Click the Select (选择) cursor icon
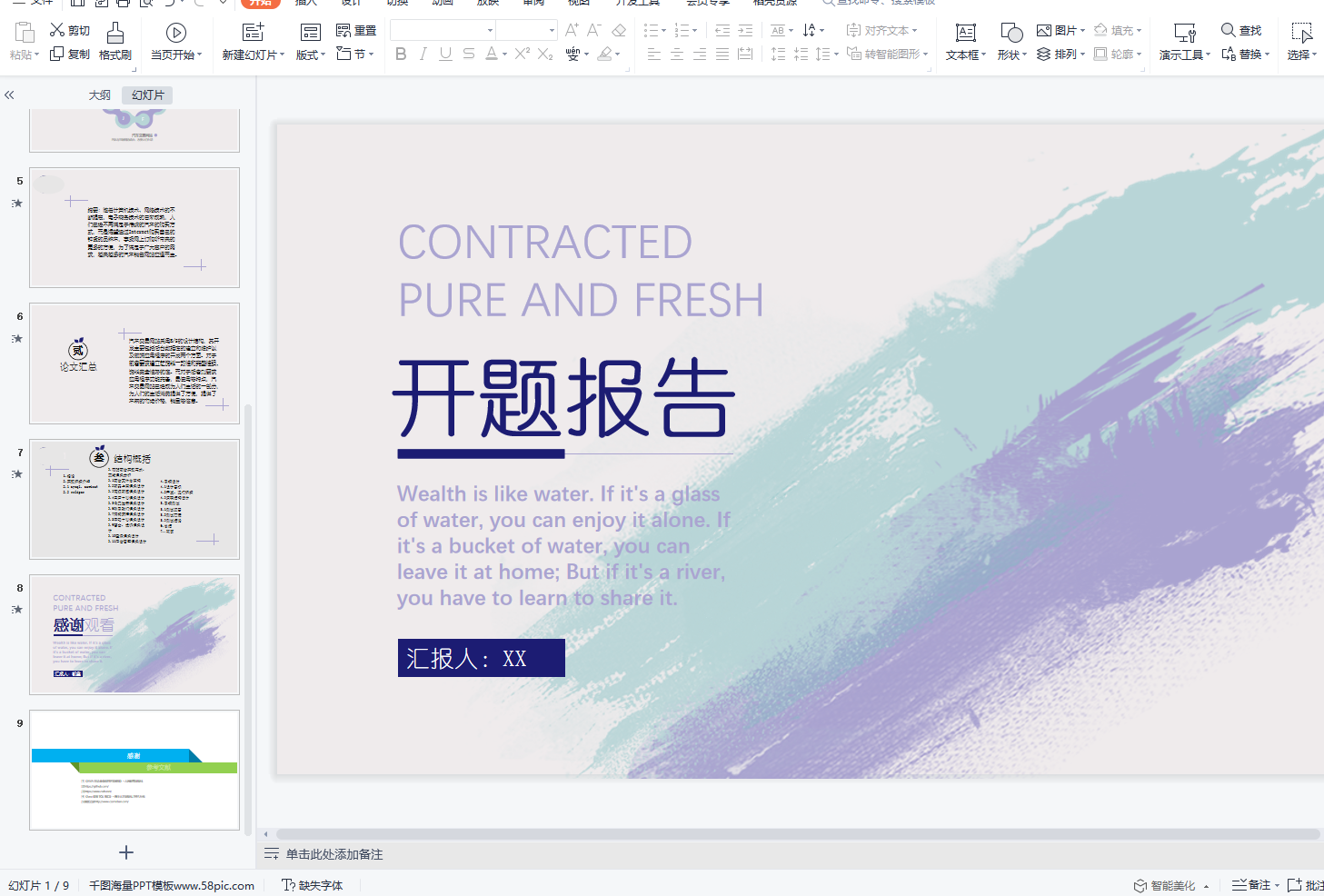Image resolution: width=1324 pixels, height=896 pixels. 1302,33
